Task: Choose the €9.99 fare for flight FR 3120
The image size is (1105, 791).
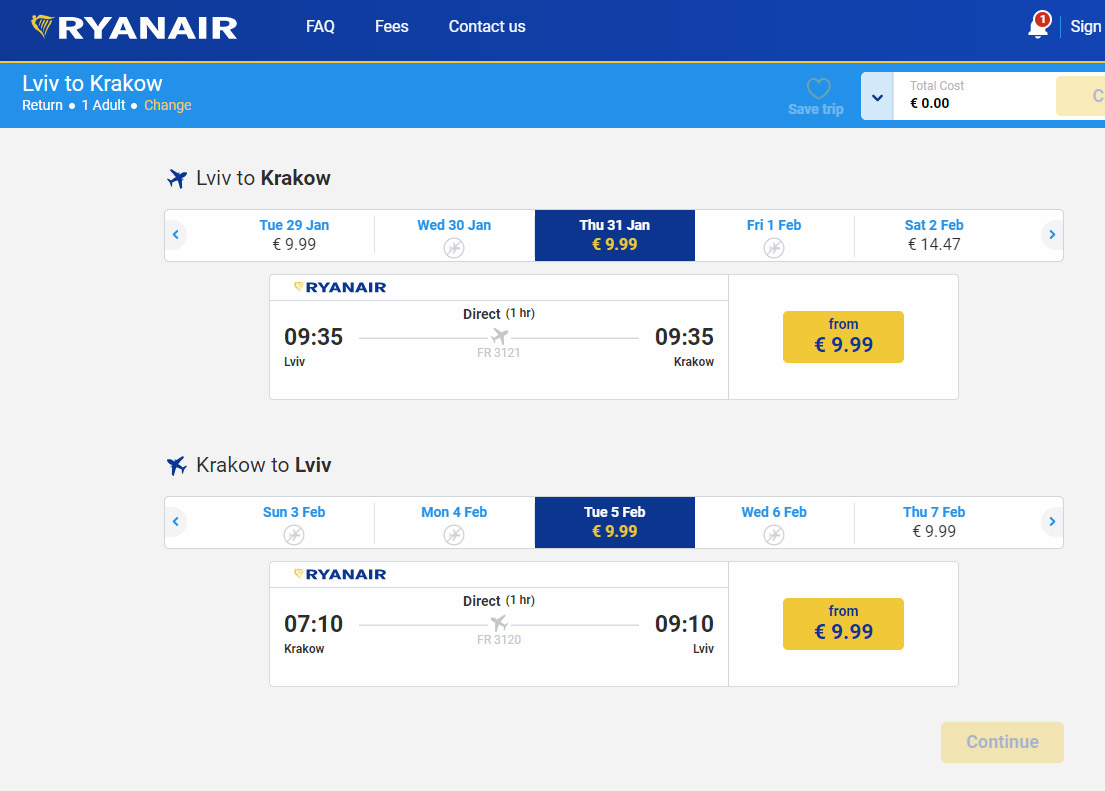Action: tap(843, 623)
